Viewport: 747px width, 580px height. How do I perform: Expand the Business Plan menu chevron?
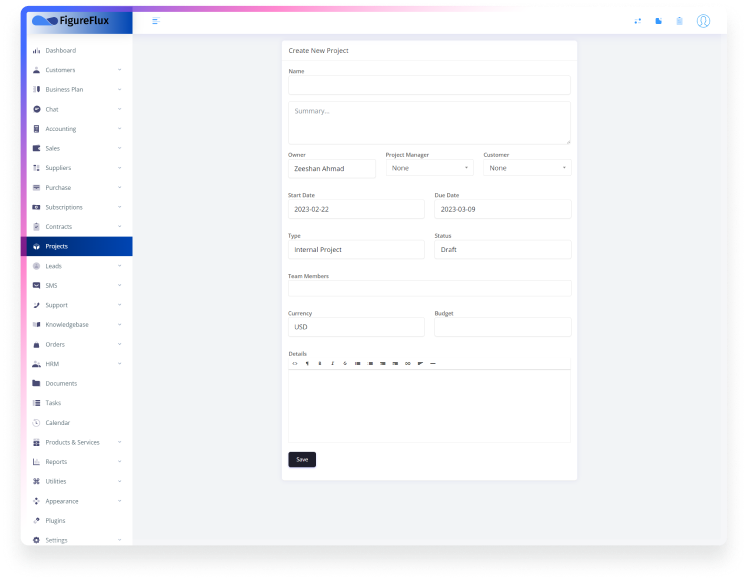pos(120,90)
